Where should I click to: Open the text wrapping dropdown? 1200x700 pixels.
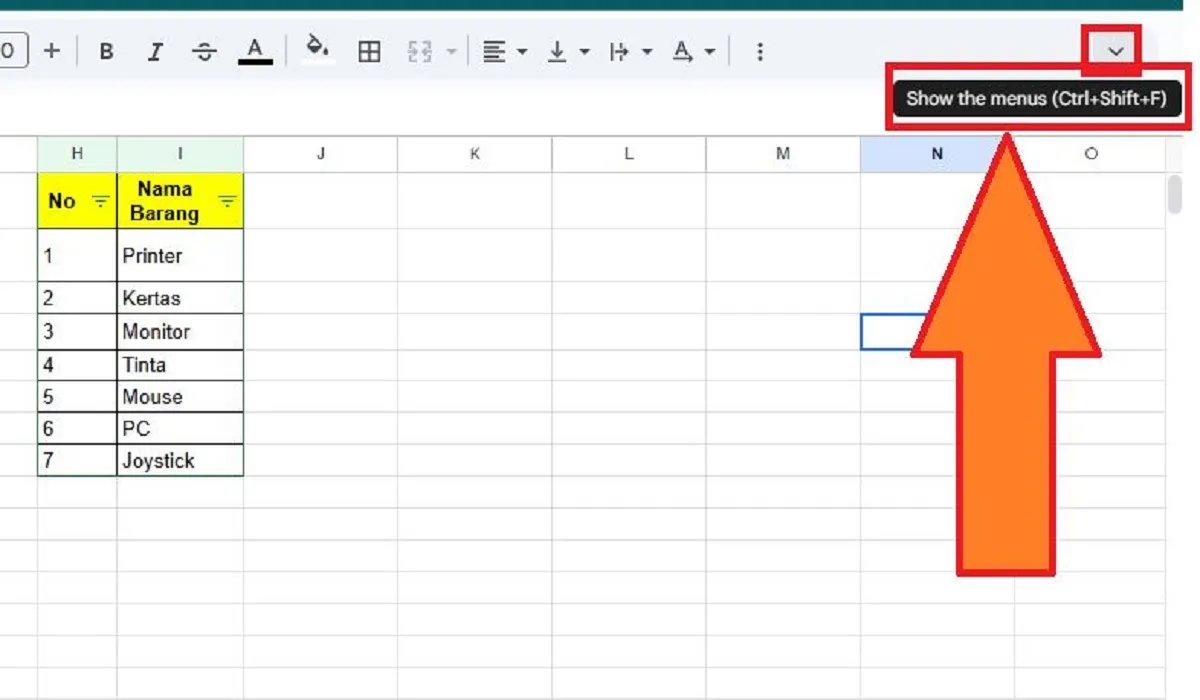click(x=630, y=52)
